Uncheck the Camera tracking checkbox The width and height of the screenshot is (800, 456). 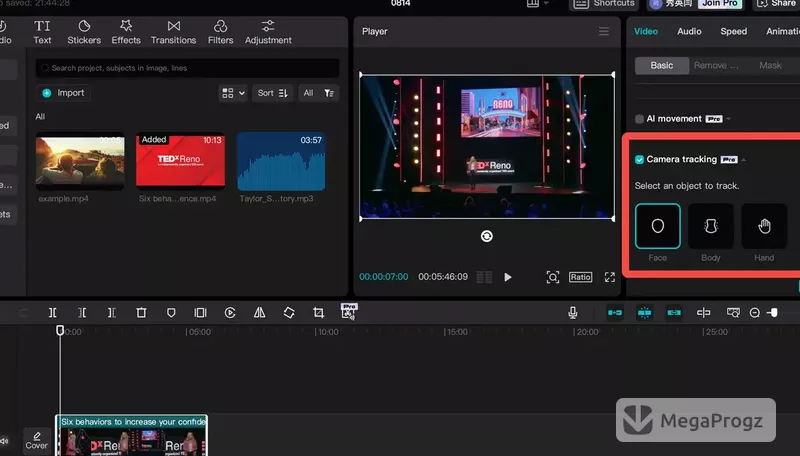click(639, 160)
